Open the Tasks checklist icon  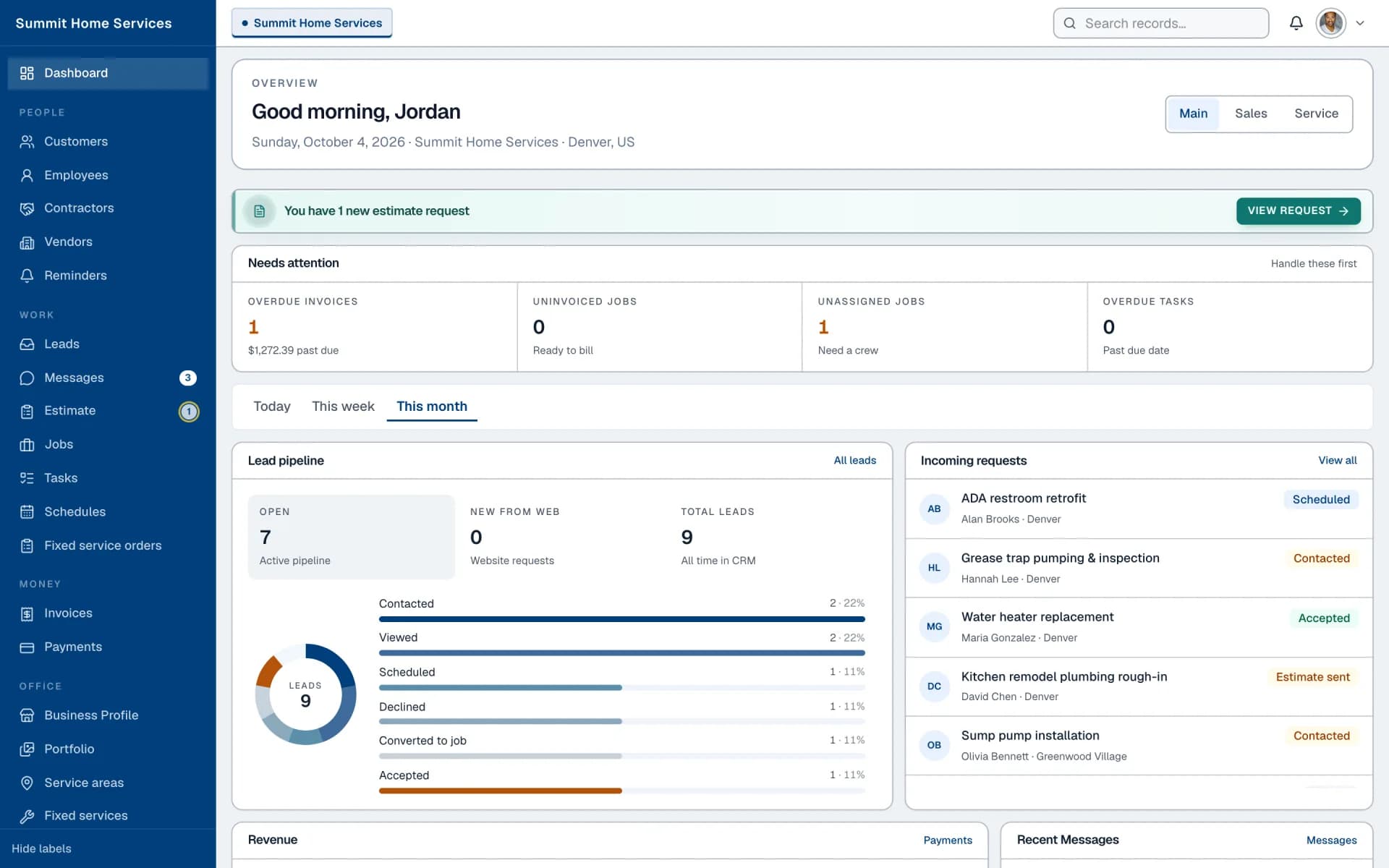(x=27, y=478)
